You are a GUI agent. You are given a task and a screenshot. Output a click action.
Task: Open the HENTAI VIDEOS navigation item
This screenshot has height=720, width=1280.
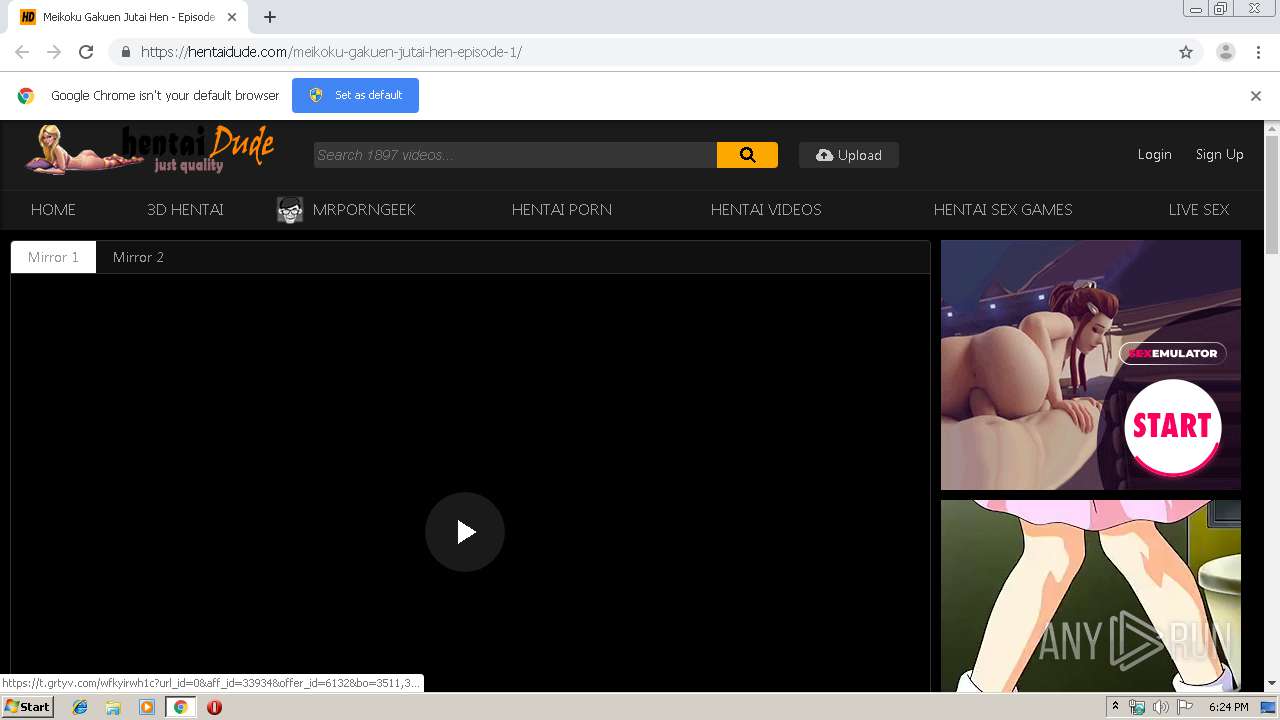point(766,210)
